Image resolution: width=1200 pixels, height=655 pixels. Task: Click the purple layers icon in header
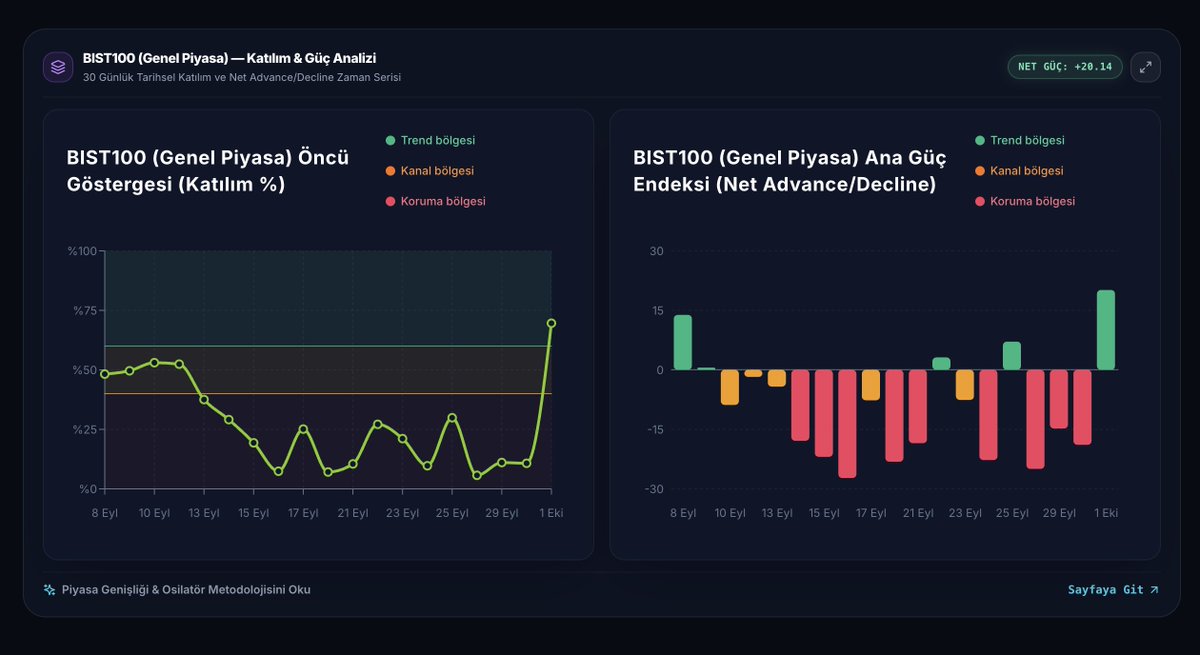[x=58, y=67]
